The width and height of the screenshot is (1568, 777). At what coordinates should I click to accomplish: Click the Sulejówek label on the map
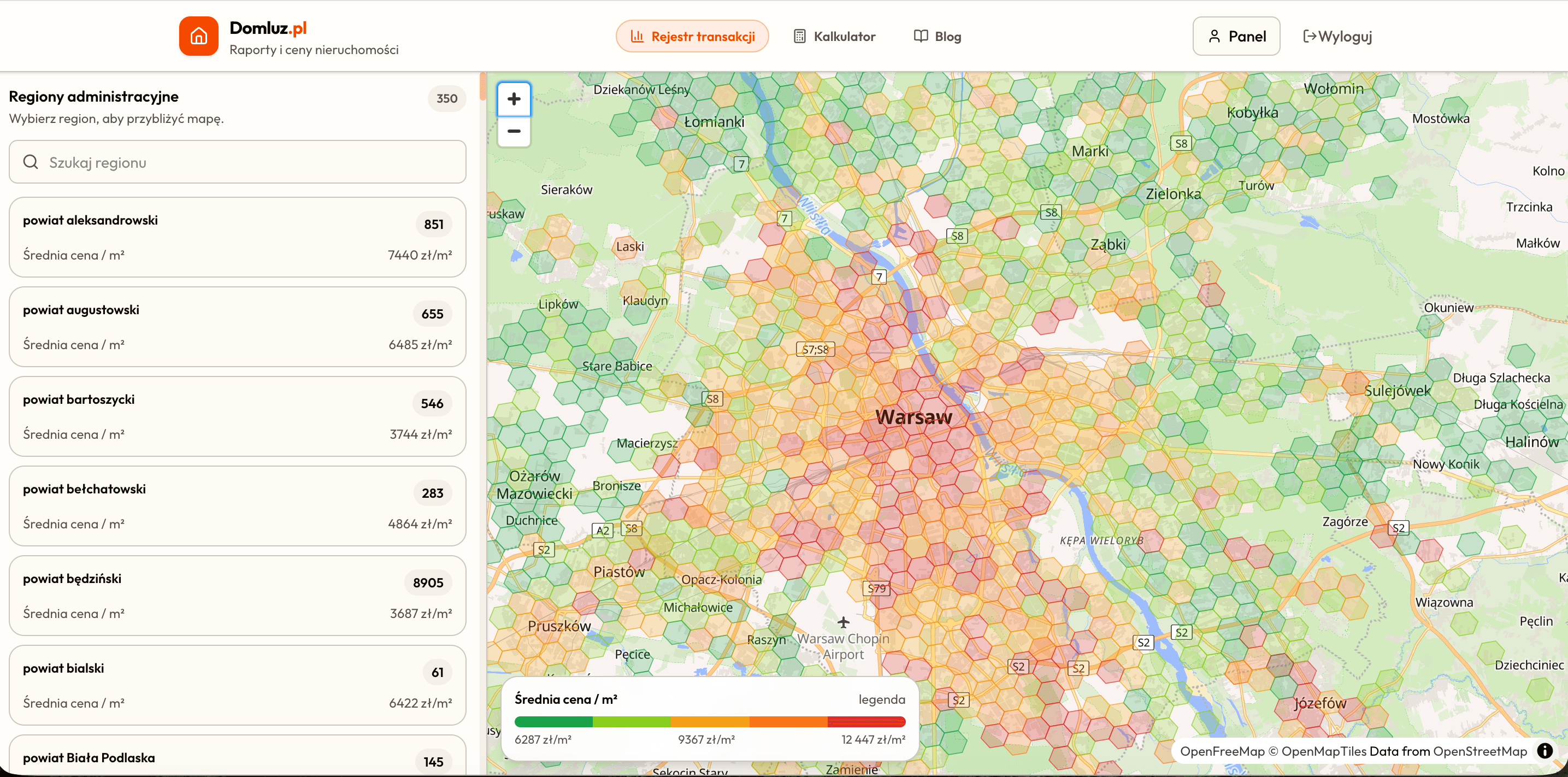[1398, 390]
